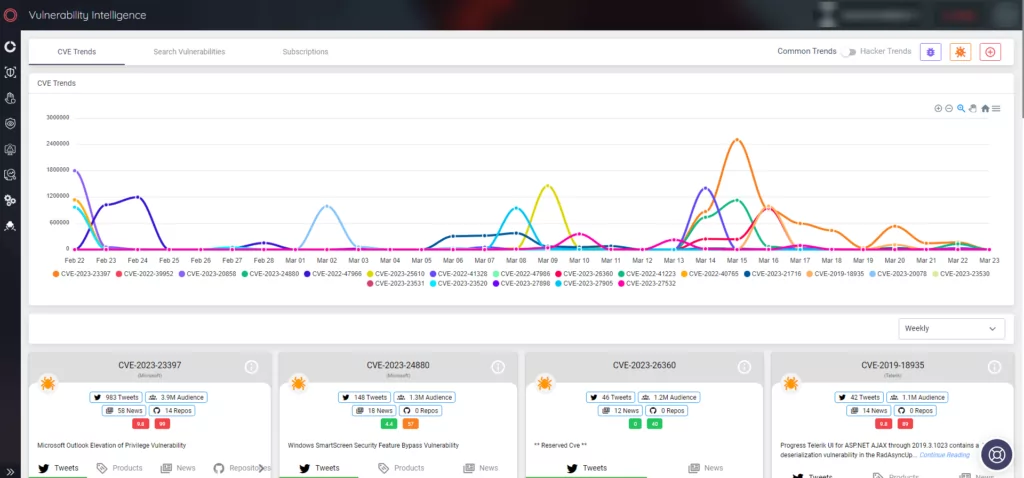Open the first sidebar icon (dashboard ring)
Screen dimensions: 1024x478
click(10, 47)
